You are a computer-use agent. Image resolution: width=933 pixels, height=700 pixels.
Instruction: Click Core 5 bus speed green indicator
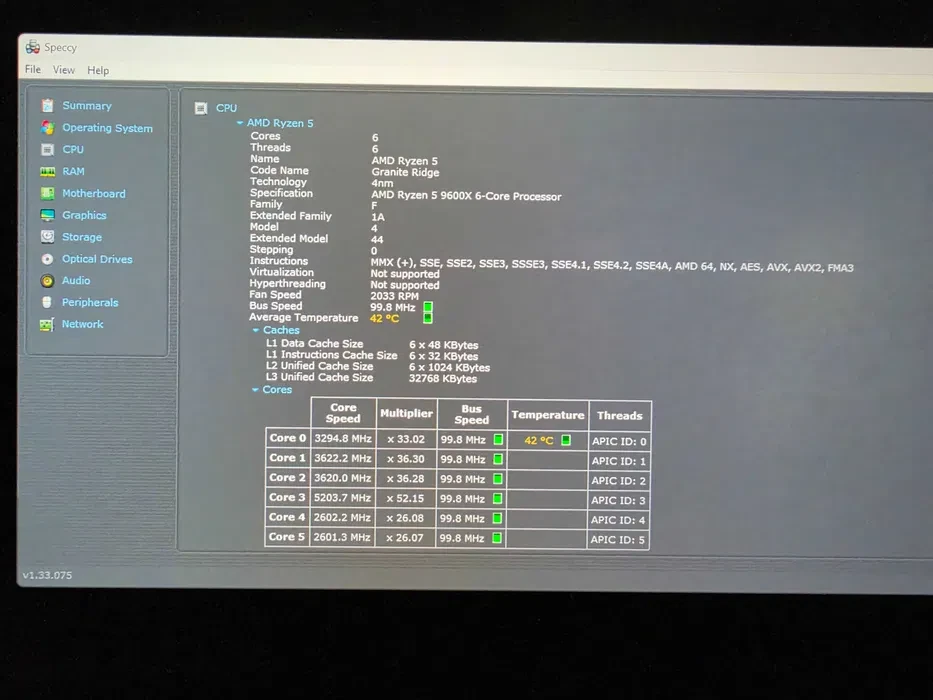pos(497,538)
